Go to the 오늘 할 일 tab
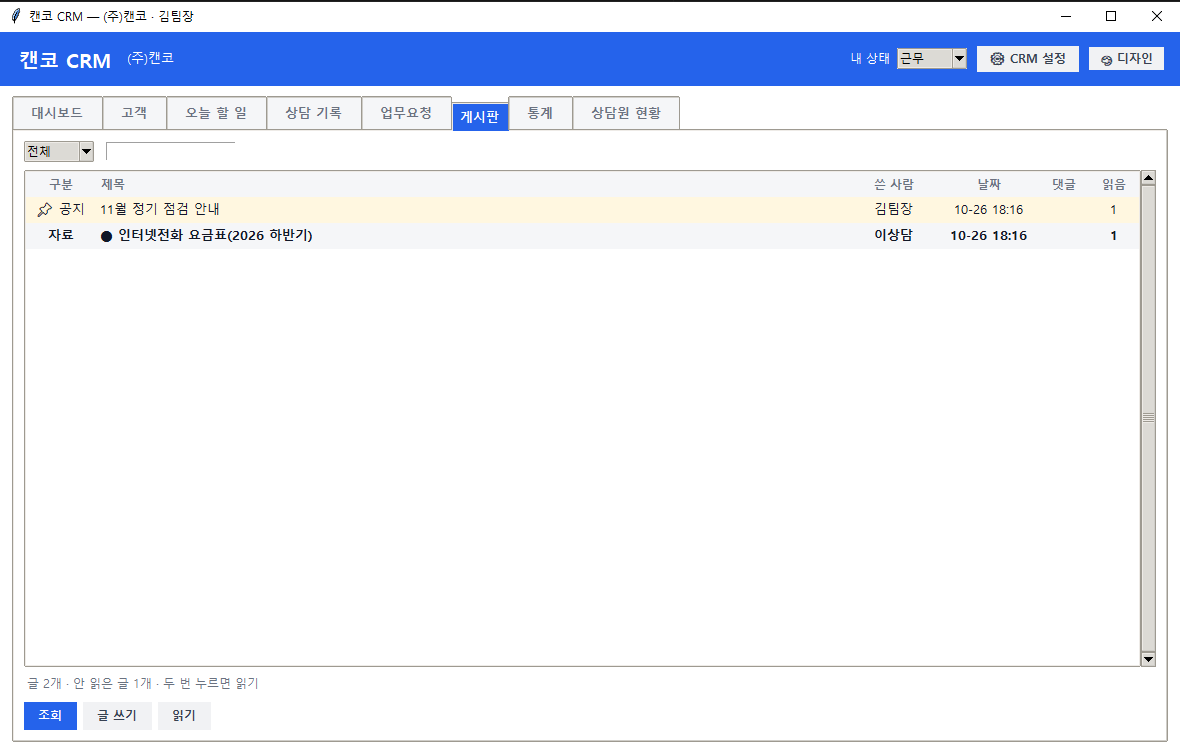The image size is (1180, 752). coord(217,113)
